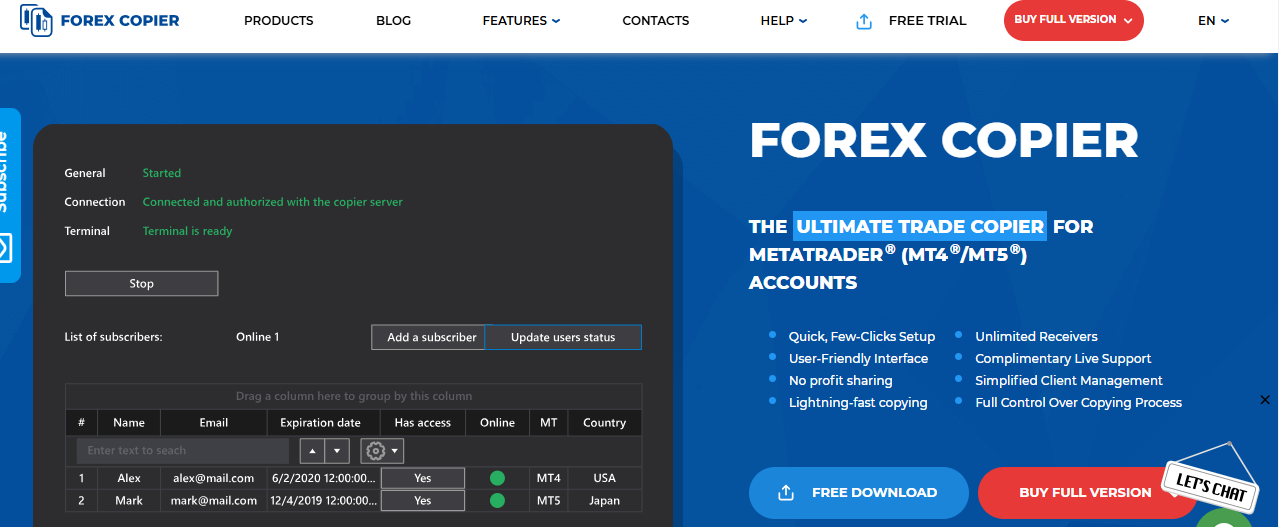The width and height of the screenshot is (1279, 527).
Task: Click the Add a subscriber button
Action: [x=428, y=337]
